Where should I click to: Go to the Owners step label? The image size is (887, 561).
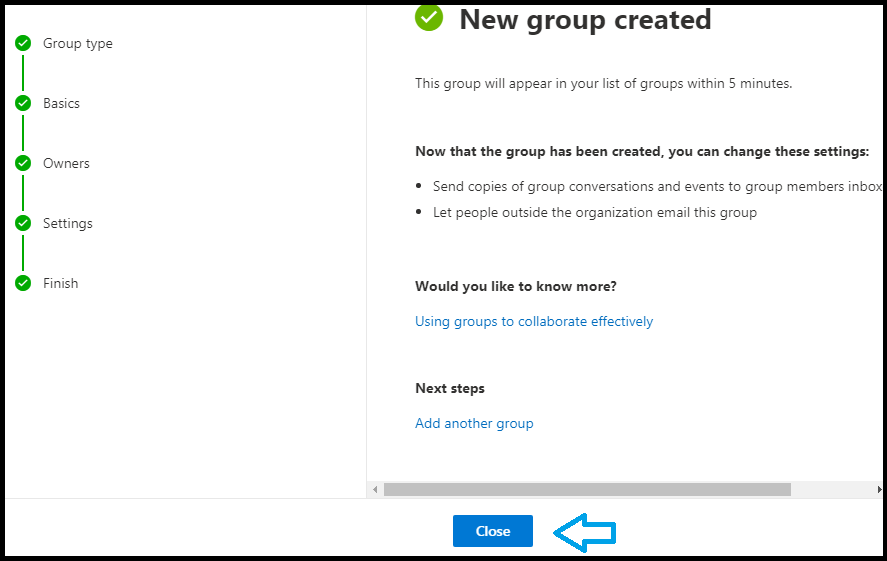[x=66, y=163]
